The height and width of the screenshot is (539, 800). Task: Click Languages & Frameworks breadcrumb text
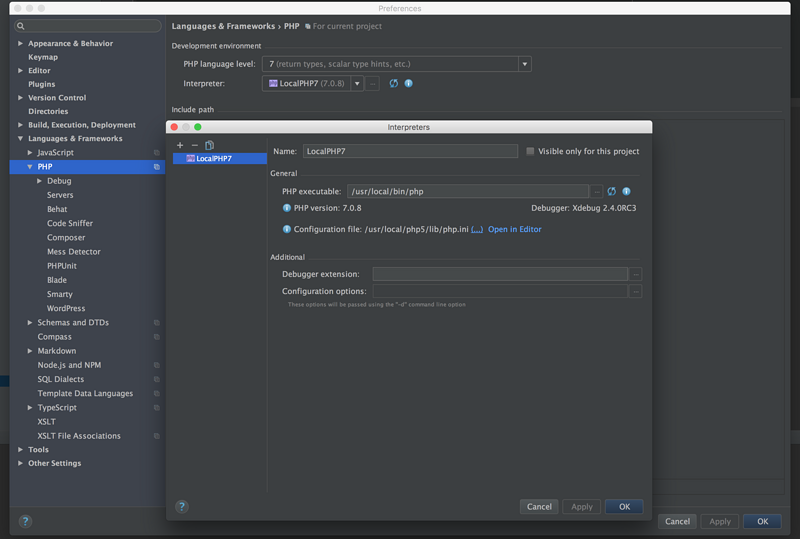pos(223,26)
